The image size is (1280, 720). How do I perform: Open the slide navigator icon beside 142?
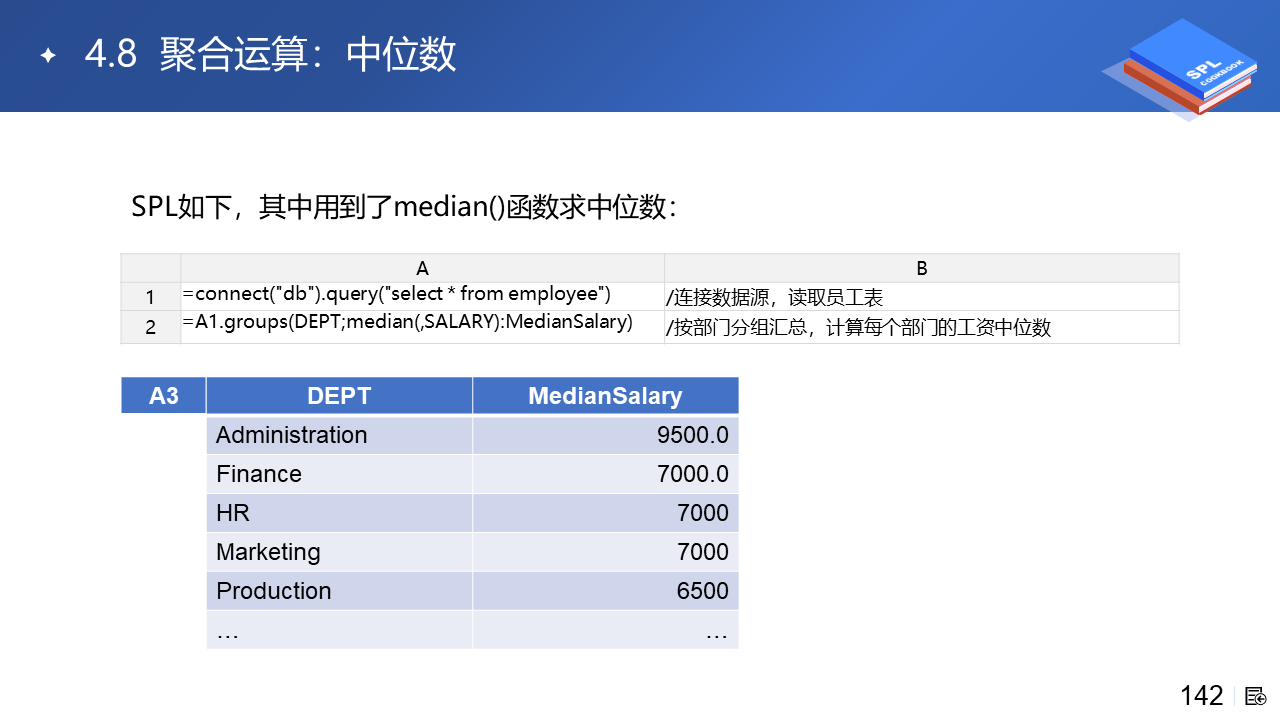pyautogui.click(x=1256, y=696)
